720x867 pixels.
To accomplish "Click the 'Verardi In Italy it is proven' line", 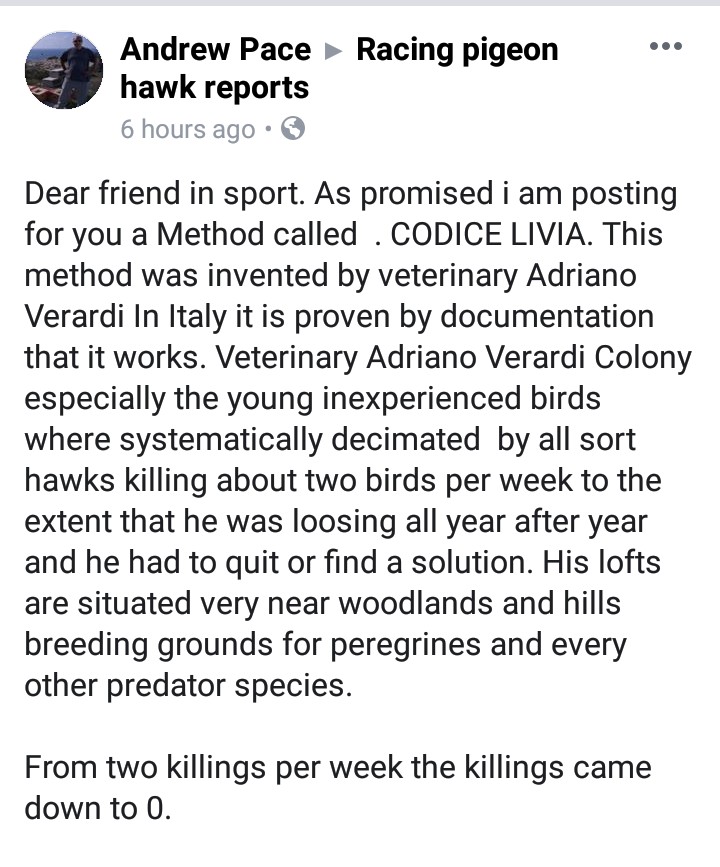I will [x=339, y=317].
